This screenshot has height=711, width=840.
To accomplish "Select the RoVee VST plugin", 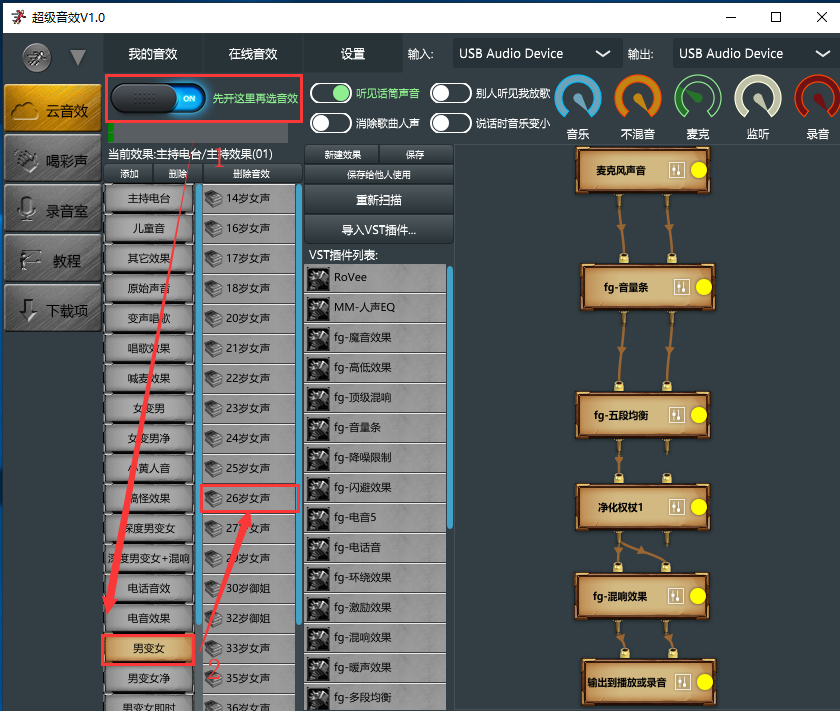I will [x=375, y=278].
